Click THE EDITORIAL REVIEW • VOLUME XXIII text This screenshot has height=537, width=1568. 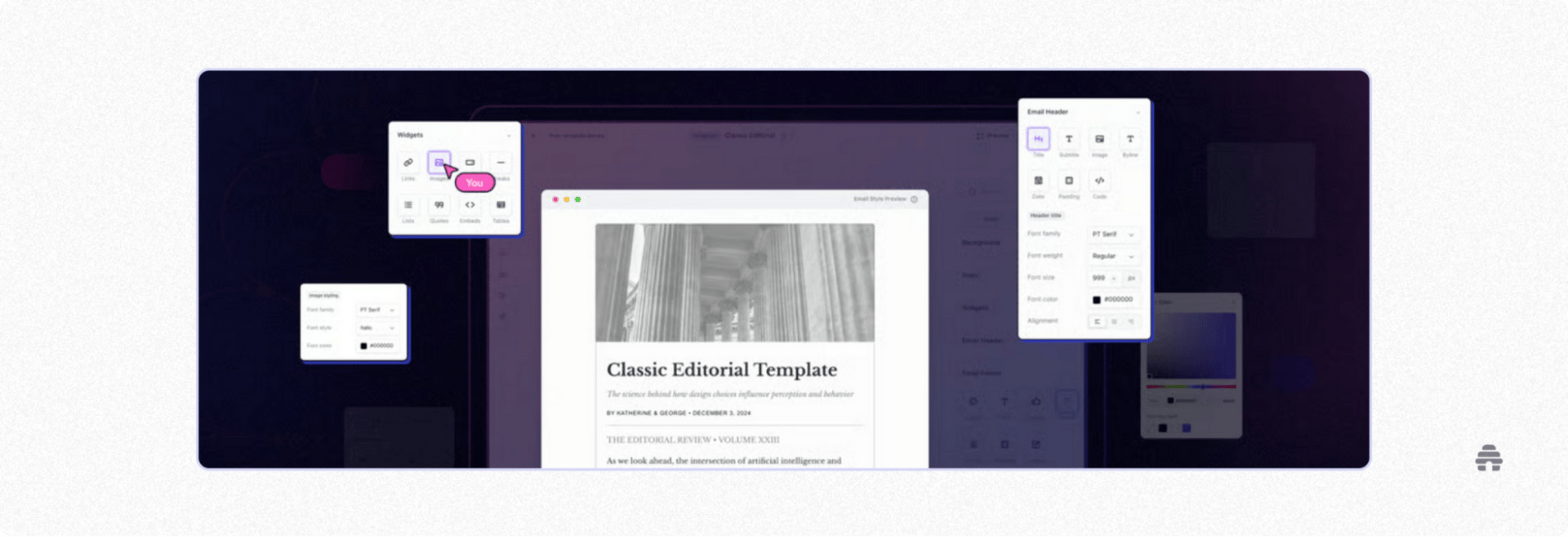(x=693, y=440)
